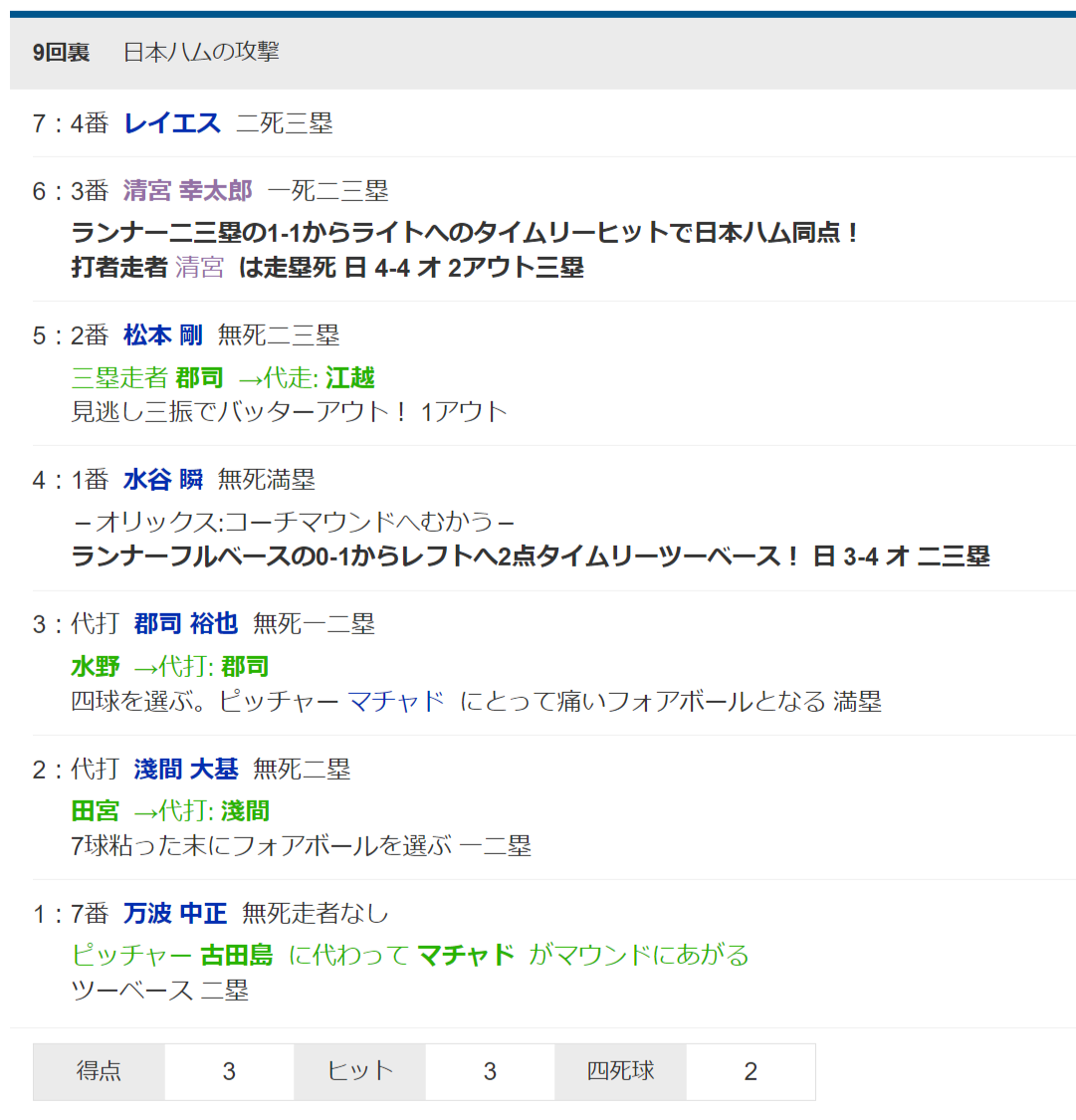Open player link 万波 中正

[175, 914]
